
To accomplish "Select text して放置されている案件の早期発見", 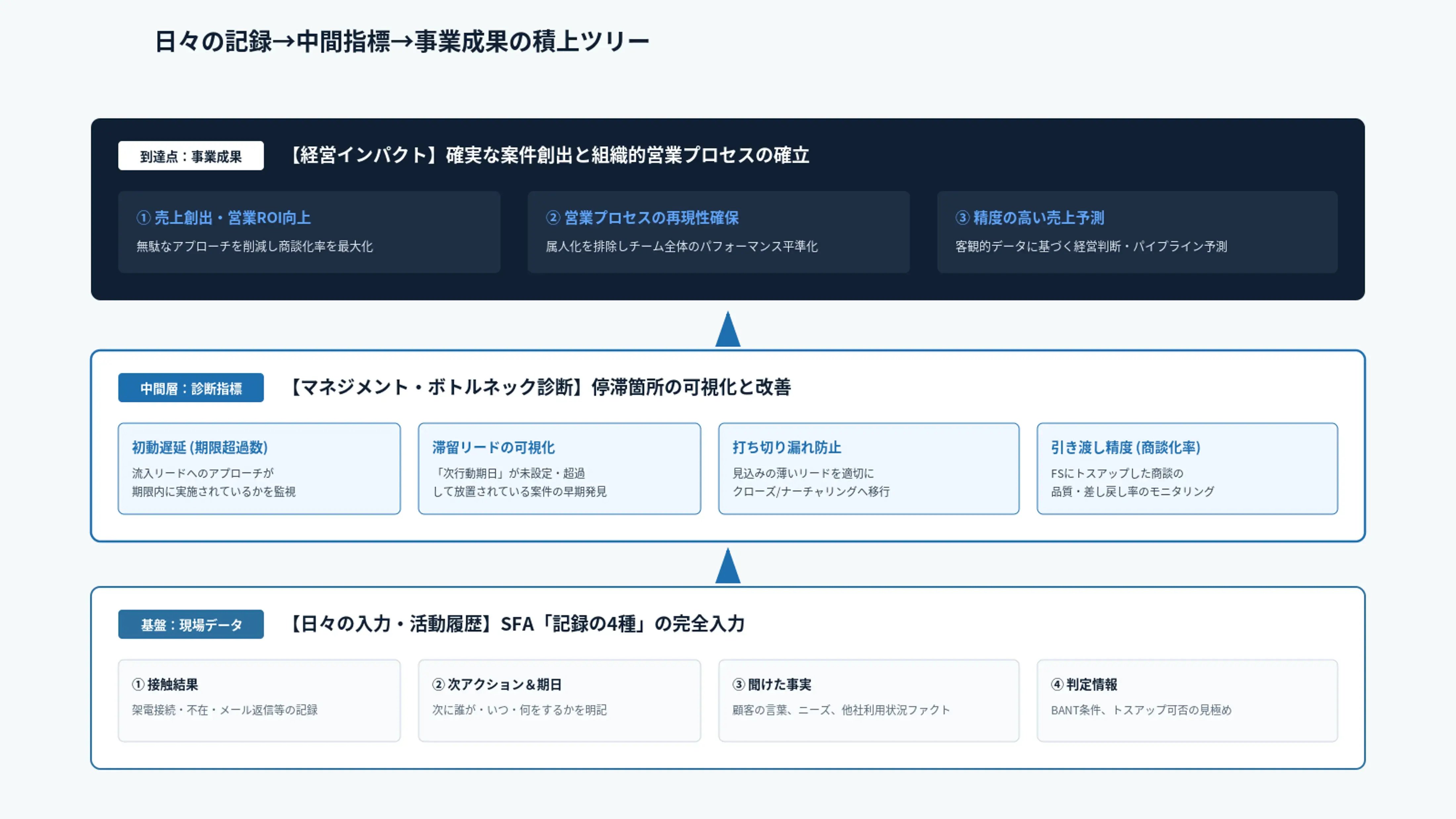I will [x=520, y=491].
